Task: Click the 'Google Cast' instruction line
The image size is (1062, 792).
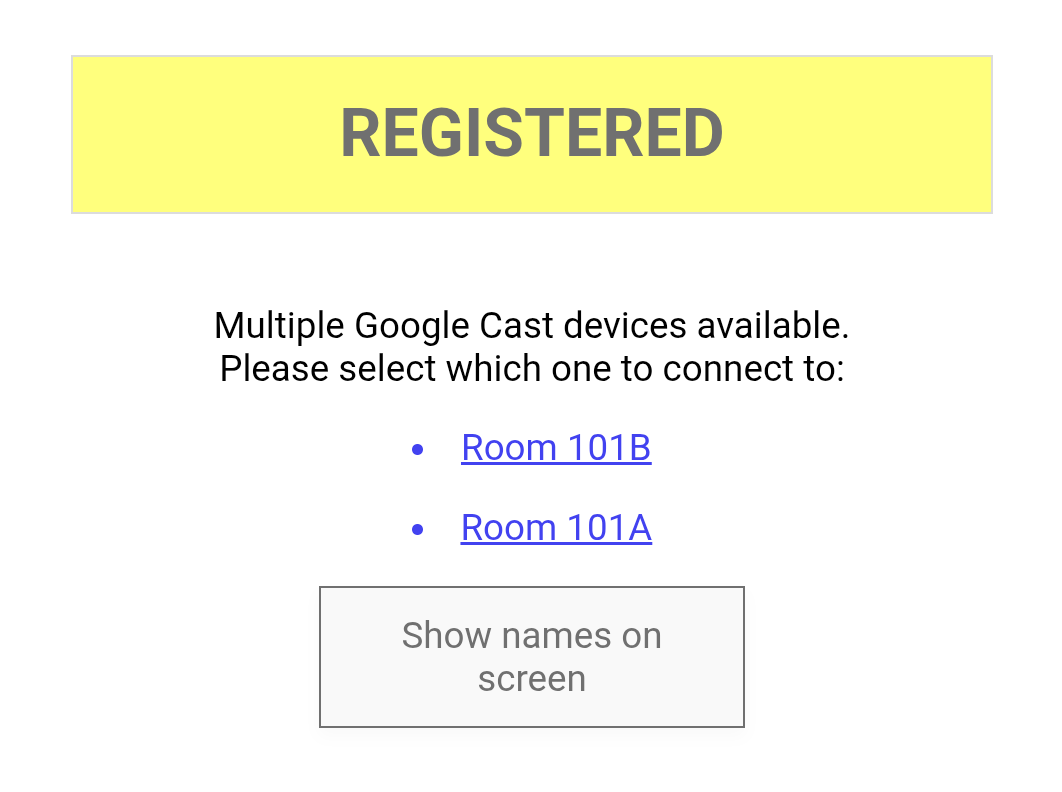Action: [x=531, y=326]
